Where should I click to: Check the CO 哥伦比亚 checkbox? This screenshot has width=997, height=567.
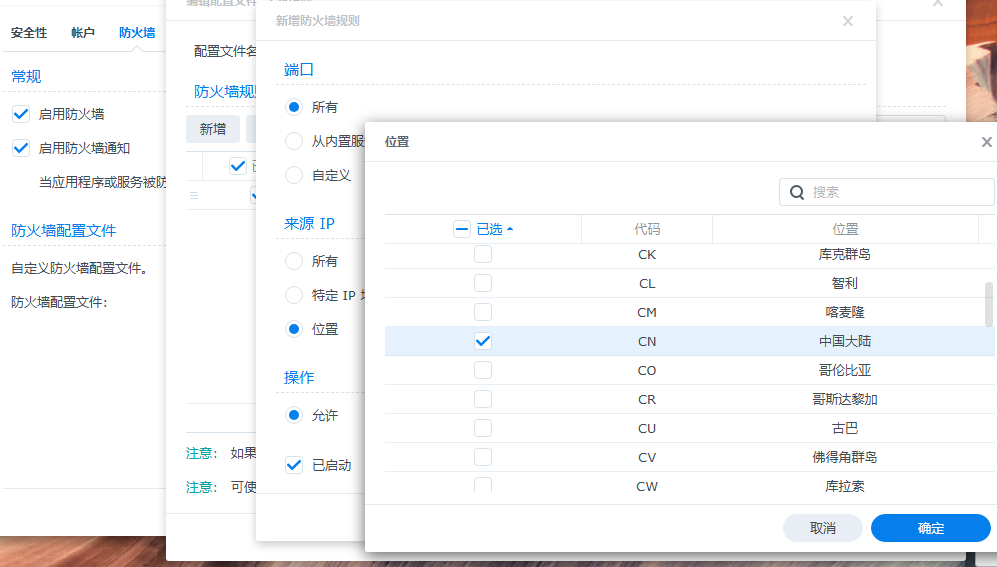click(x=483, y=370)
